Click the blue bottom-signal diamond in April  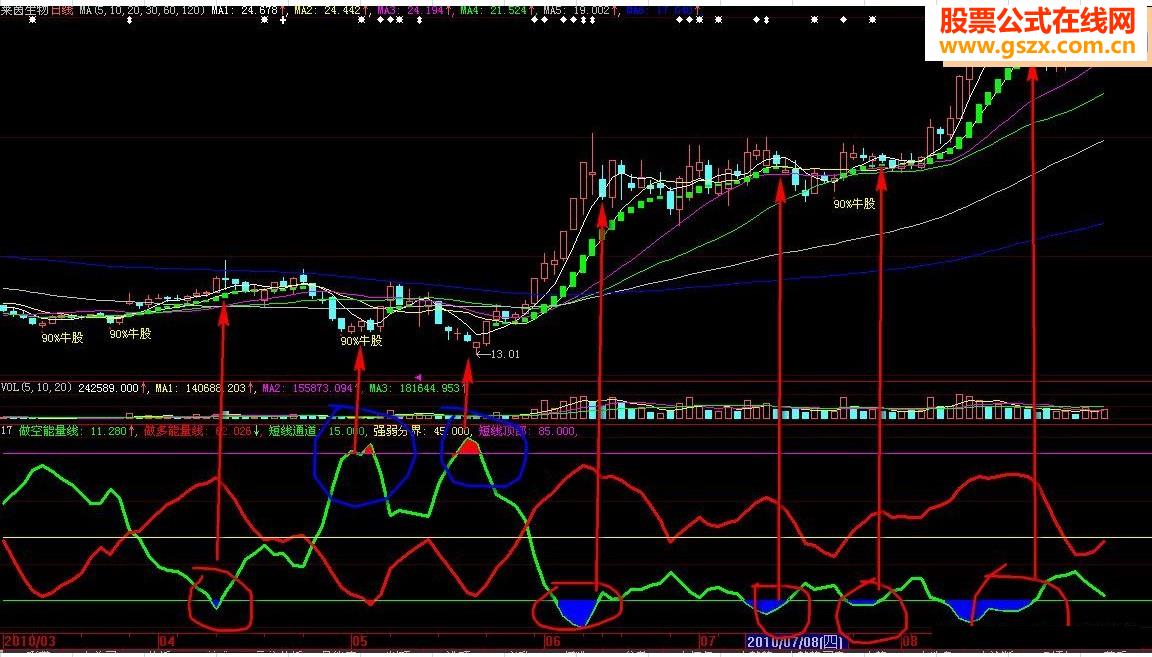click(216, 604)
